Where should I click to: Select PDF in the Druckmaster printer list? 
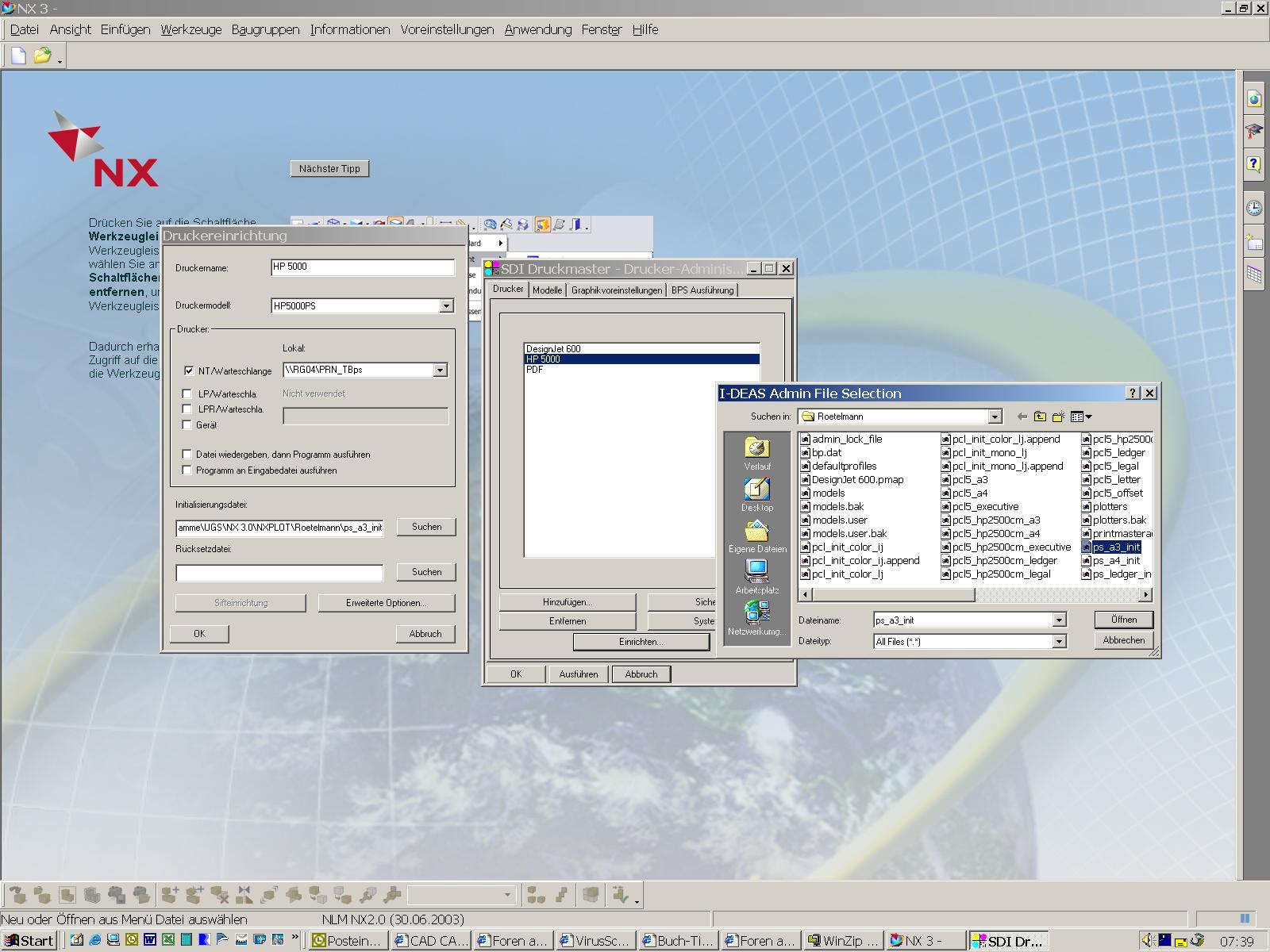pos(641,370)
